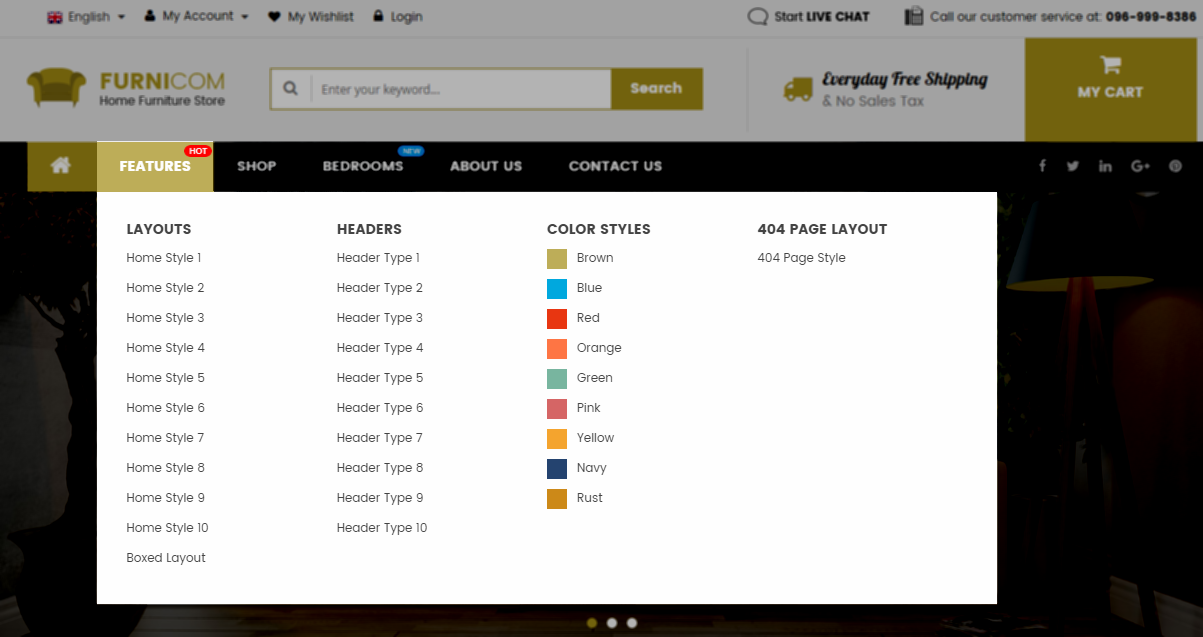
Task: Open My Wishlist link
Action: (321, 16)
